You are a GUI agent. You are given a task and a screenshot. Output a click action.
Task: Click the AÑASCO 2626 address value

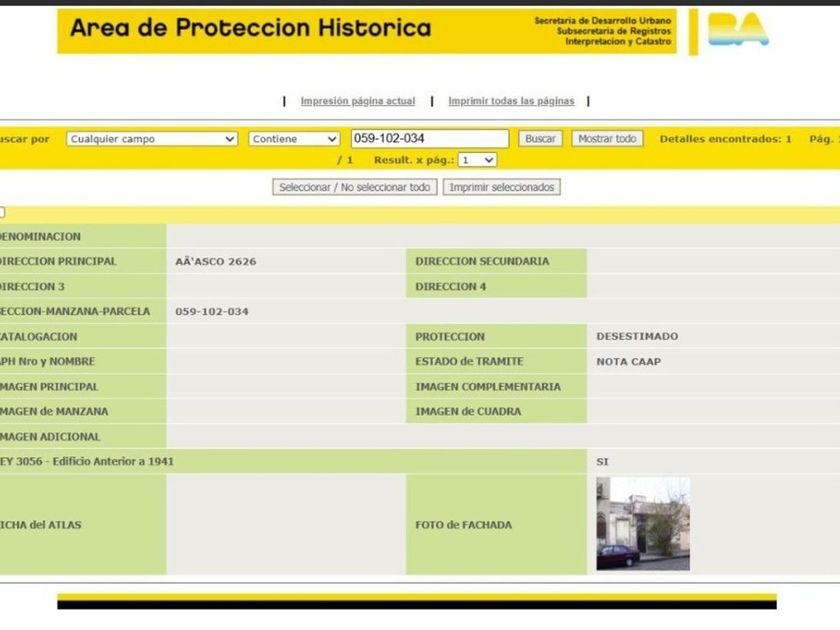pos(215,262)
